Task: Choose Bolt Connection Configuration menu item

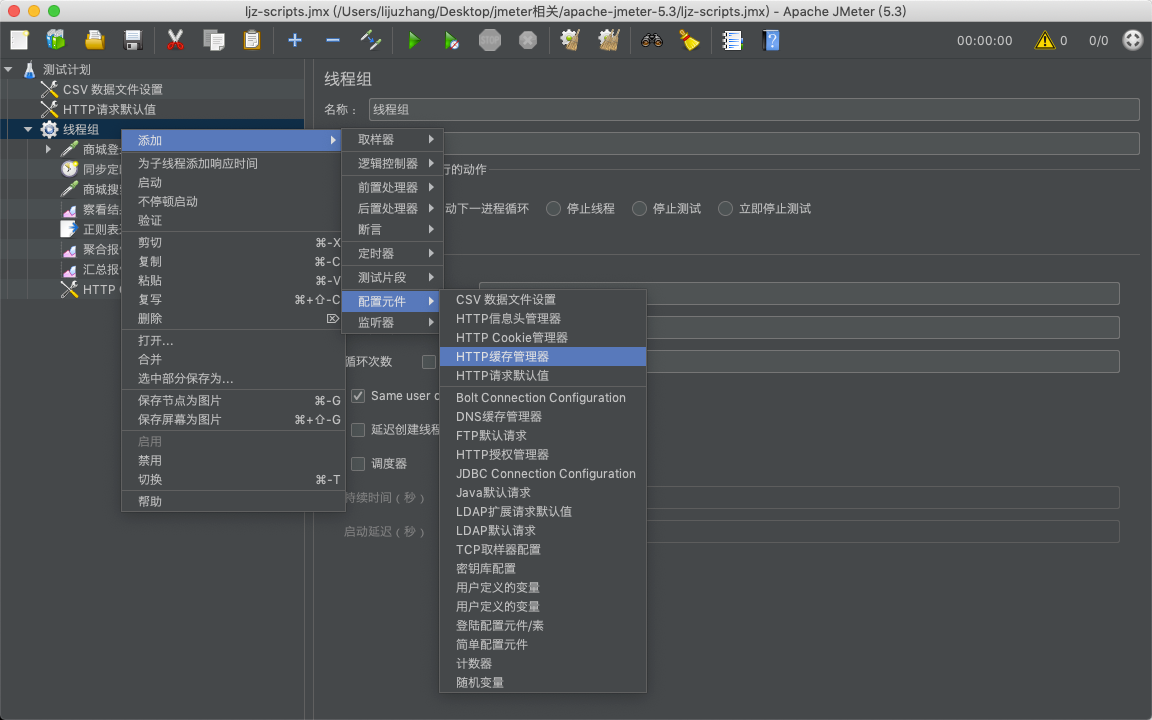Action: (x=543, y=397)
